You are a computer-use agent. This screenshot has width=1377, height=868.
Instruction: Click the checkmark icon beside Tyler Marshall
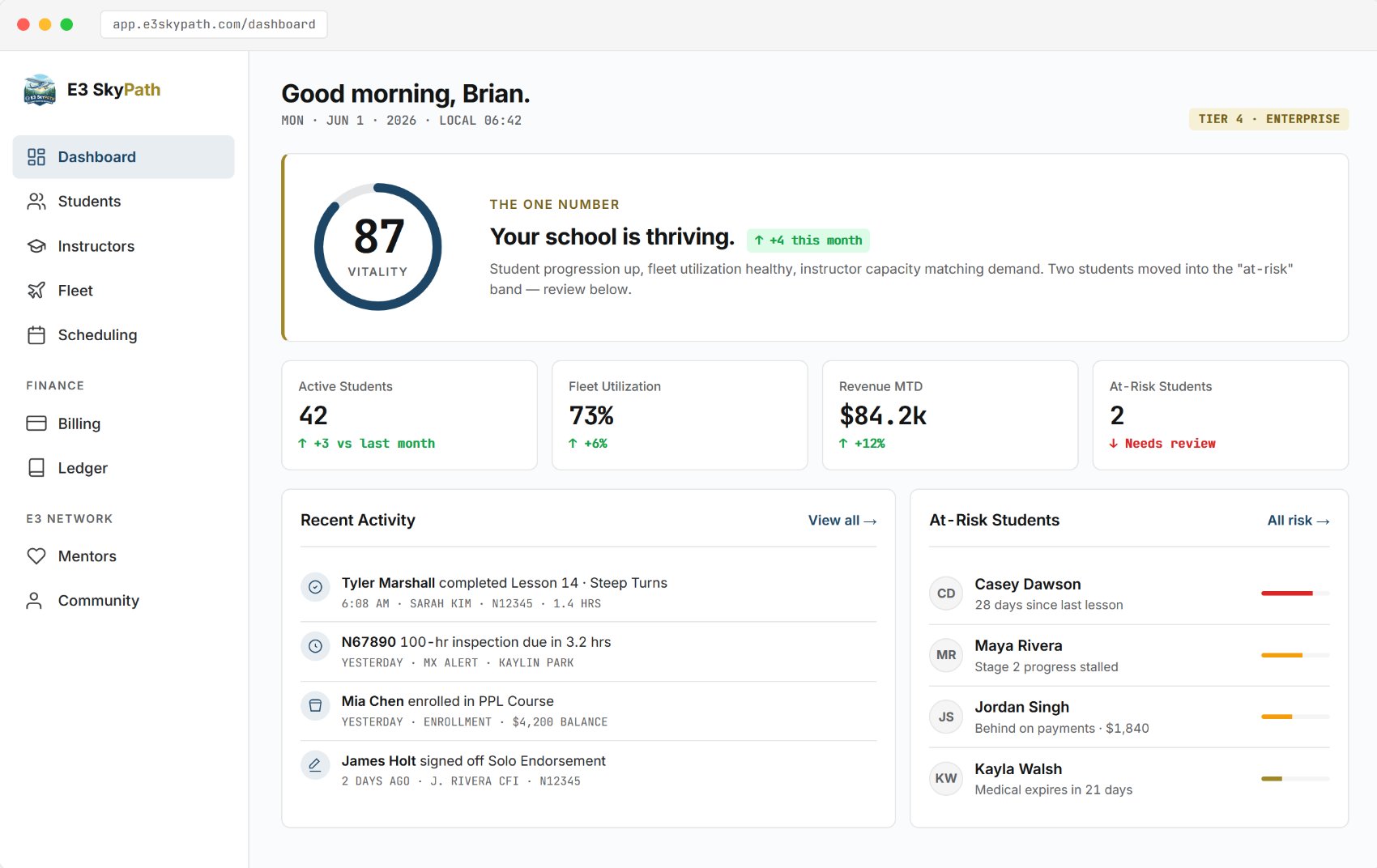point(315,587)
